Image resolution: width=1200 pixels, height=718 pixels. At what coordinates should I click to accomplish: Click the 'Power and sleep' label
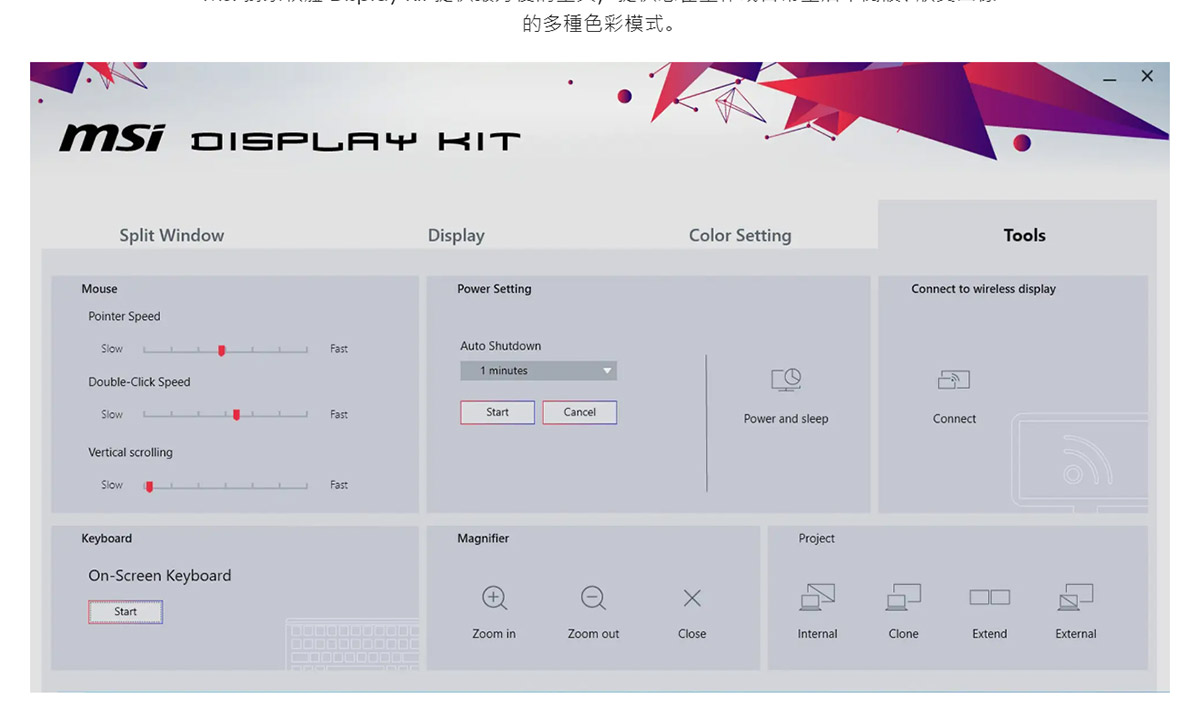786,419
